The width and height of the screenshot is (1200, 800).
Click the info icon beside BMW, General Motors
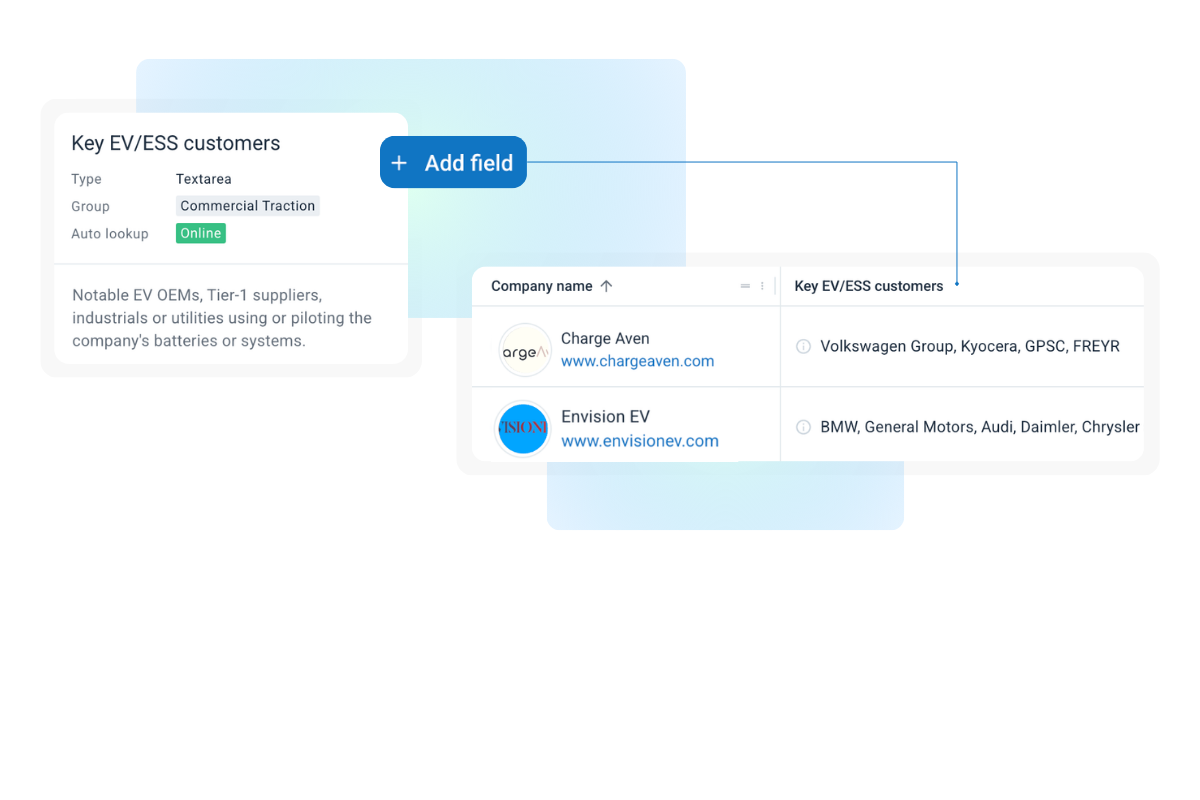tap(803, 427)
